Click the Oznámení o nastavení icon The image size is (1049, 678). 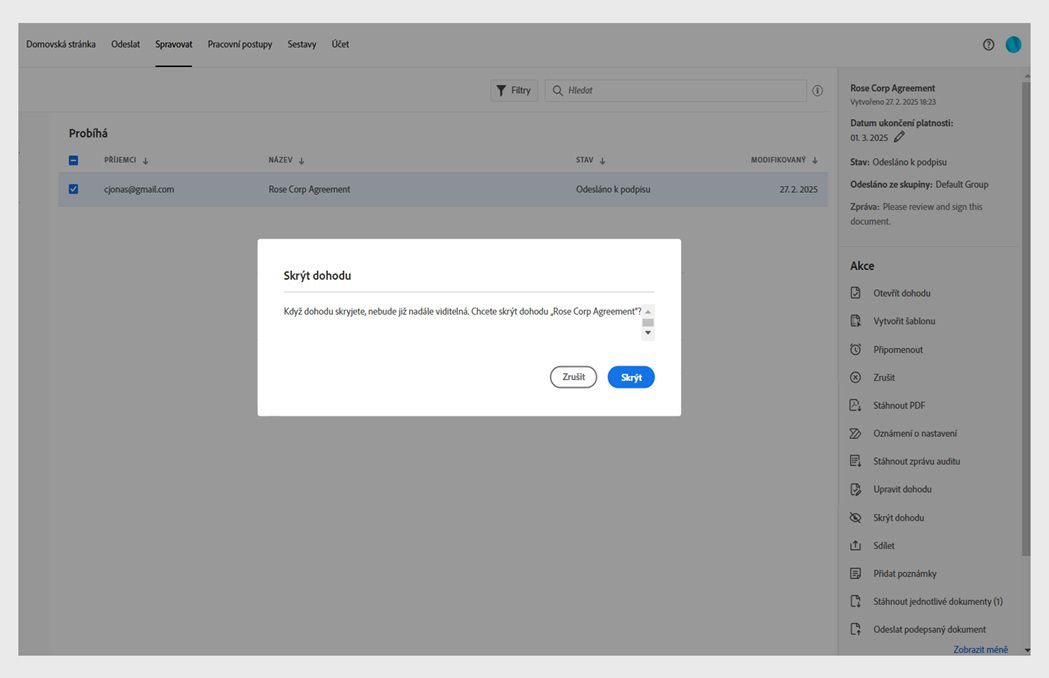tap(855, 434)
